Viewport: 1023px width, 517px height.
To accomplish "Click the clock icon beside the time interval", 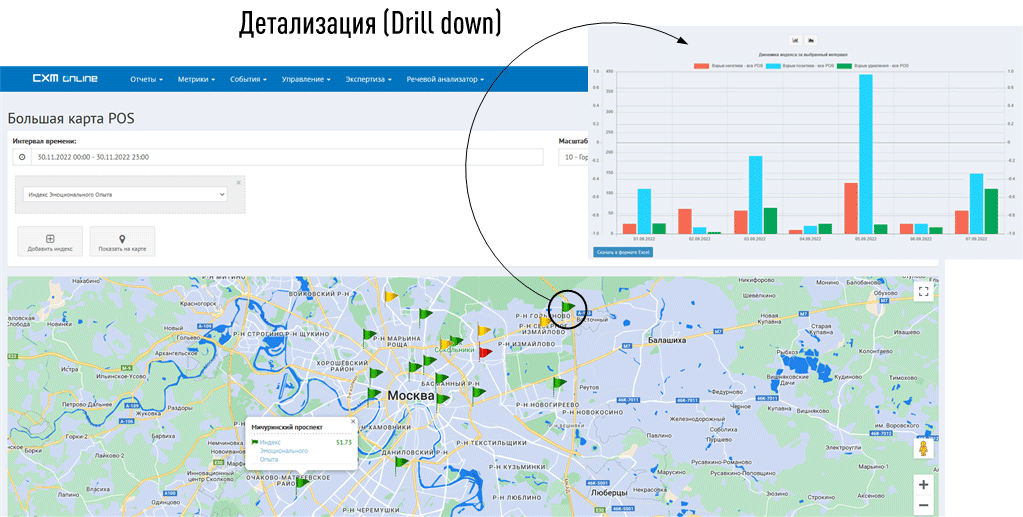I will 22,158.
